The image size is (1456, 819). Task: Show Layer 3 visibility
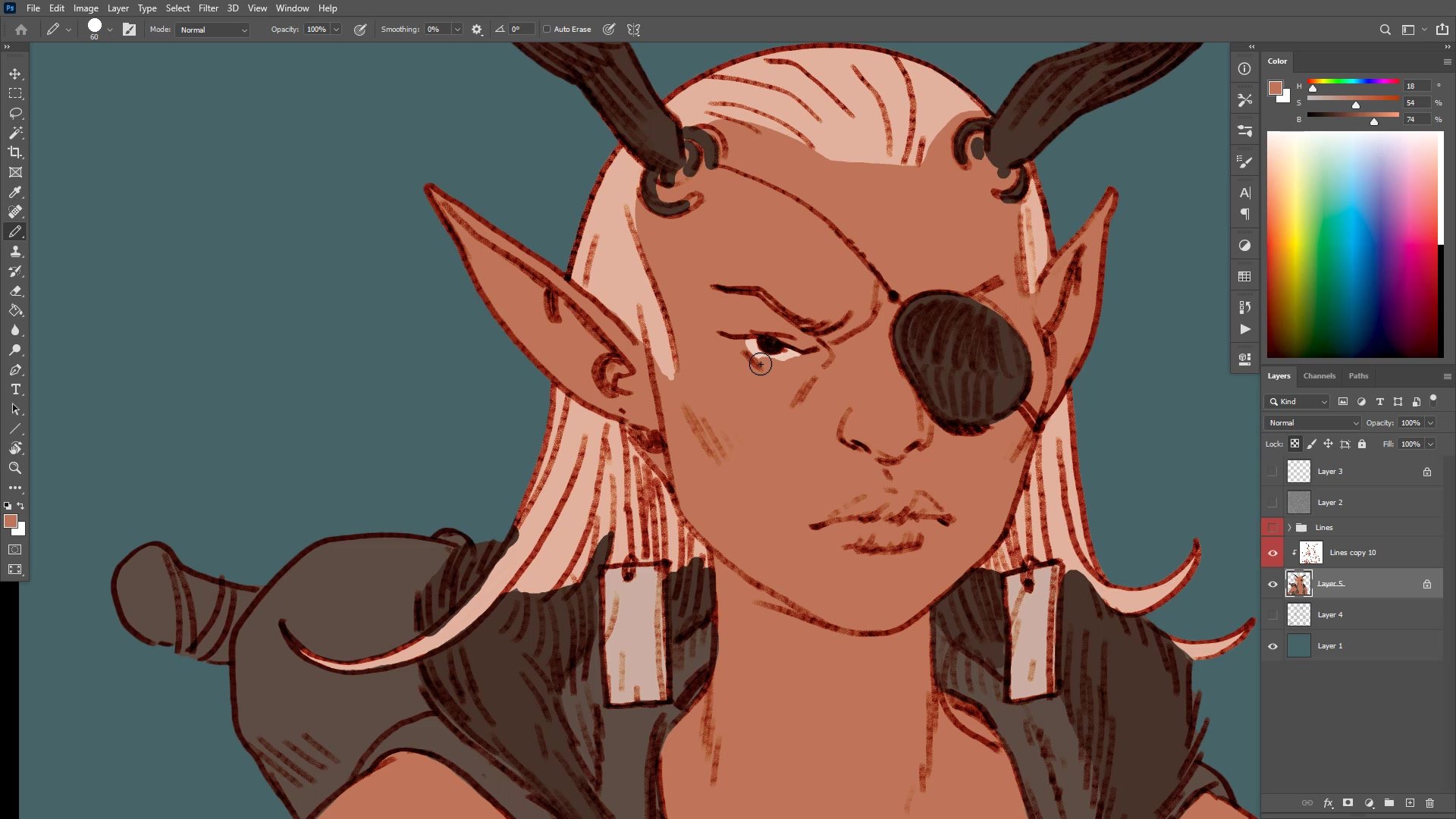click(x=1272, y=472)
